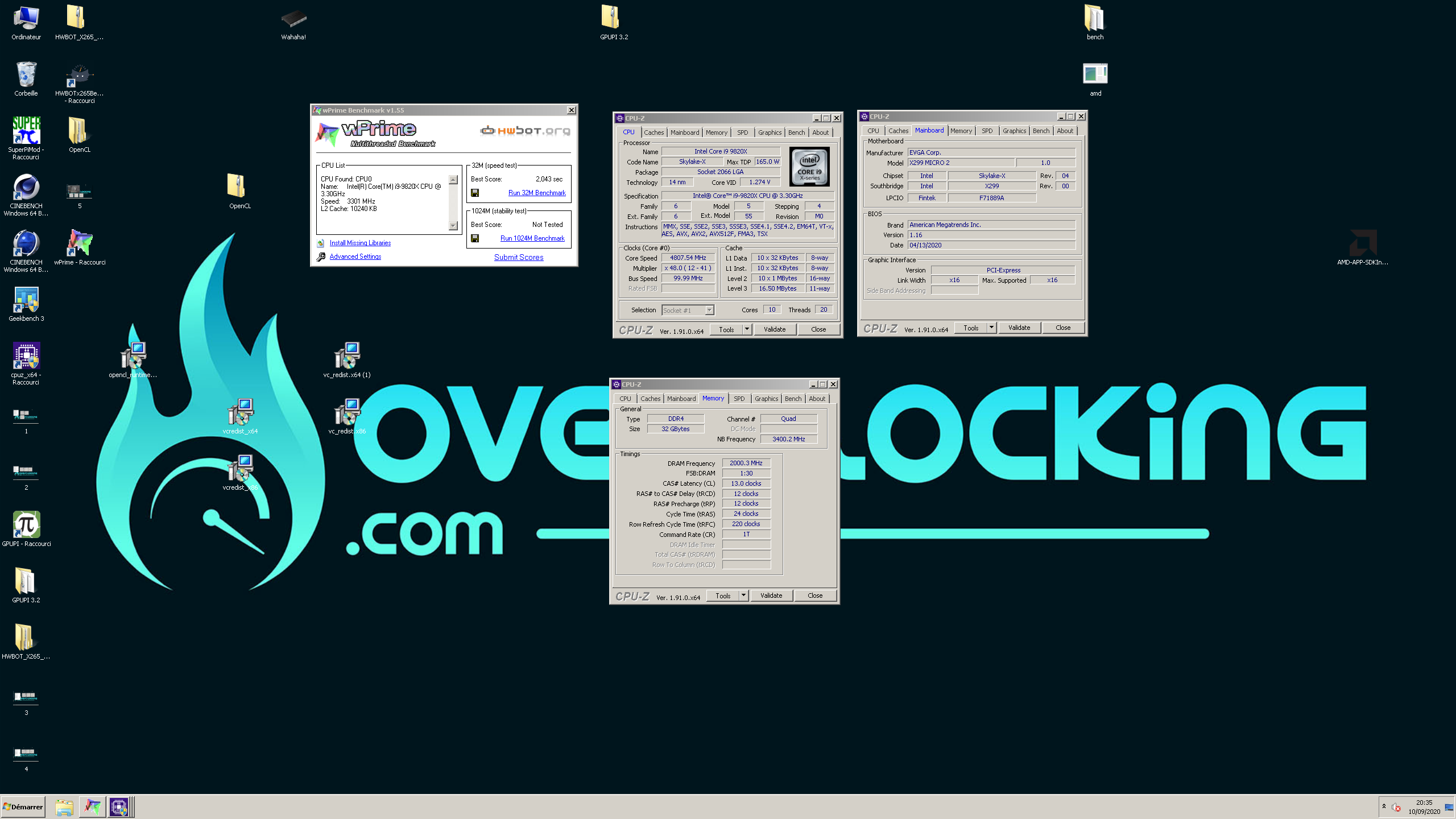Image resolution: width=1456 pixels, height=819 pixels.
Task: Switch to Caches tab in CPU window
Action: coord(653,133)
